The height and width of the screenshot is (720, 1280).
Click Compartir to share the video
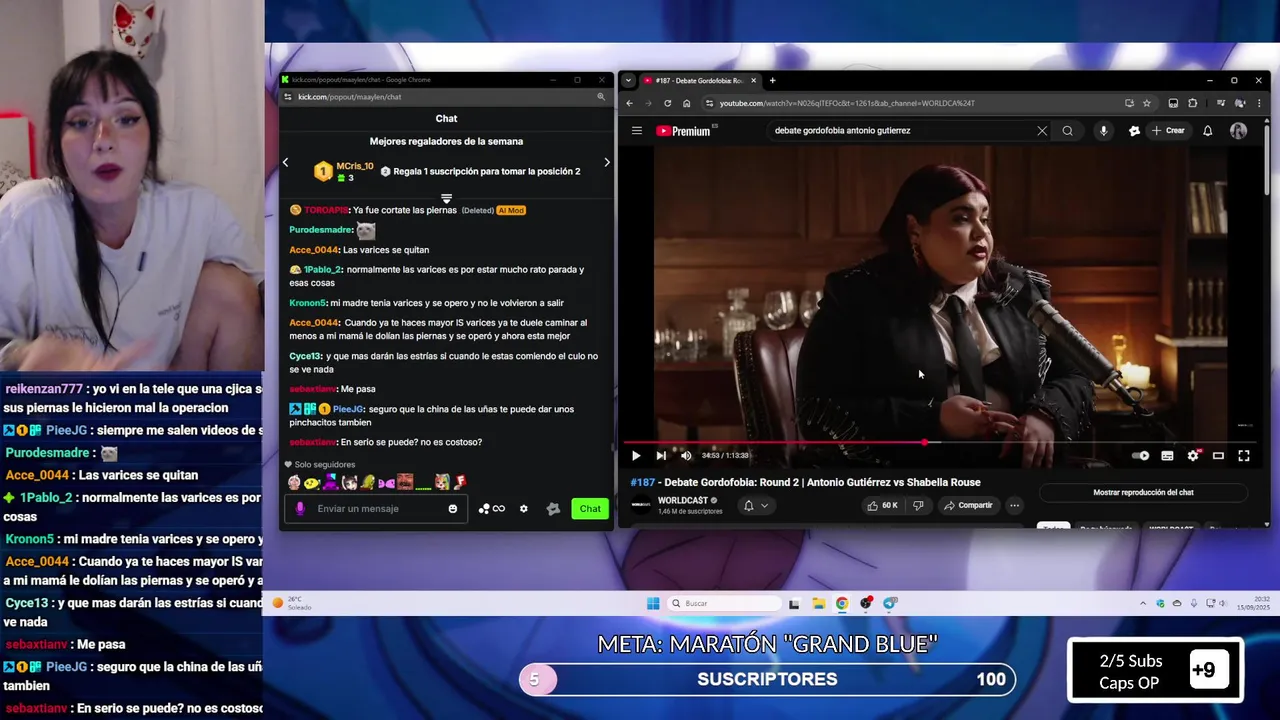967,506
